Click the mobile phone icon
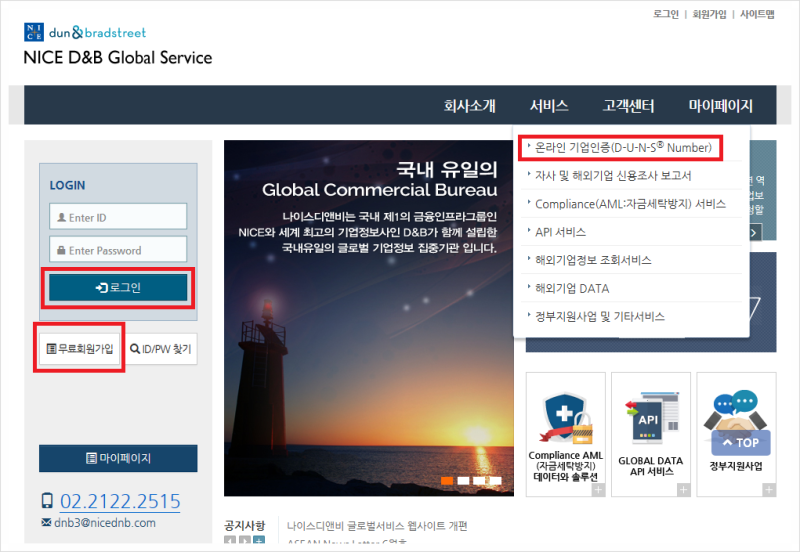 [x=47, y=500]
